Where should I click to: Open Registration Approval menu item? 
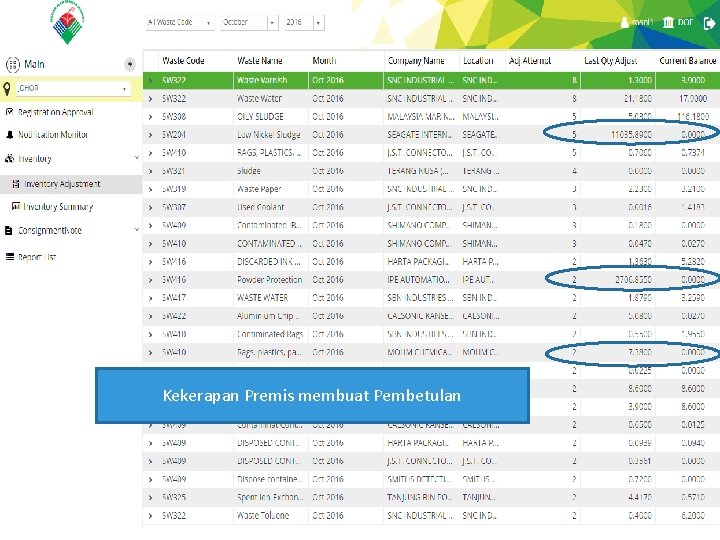pos(56,112)
